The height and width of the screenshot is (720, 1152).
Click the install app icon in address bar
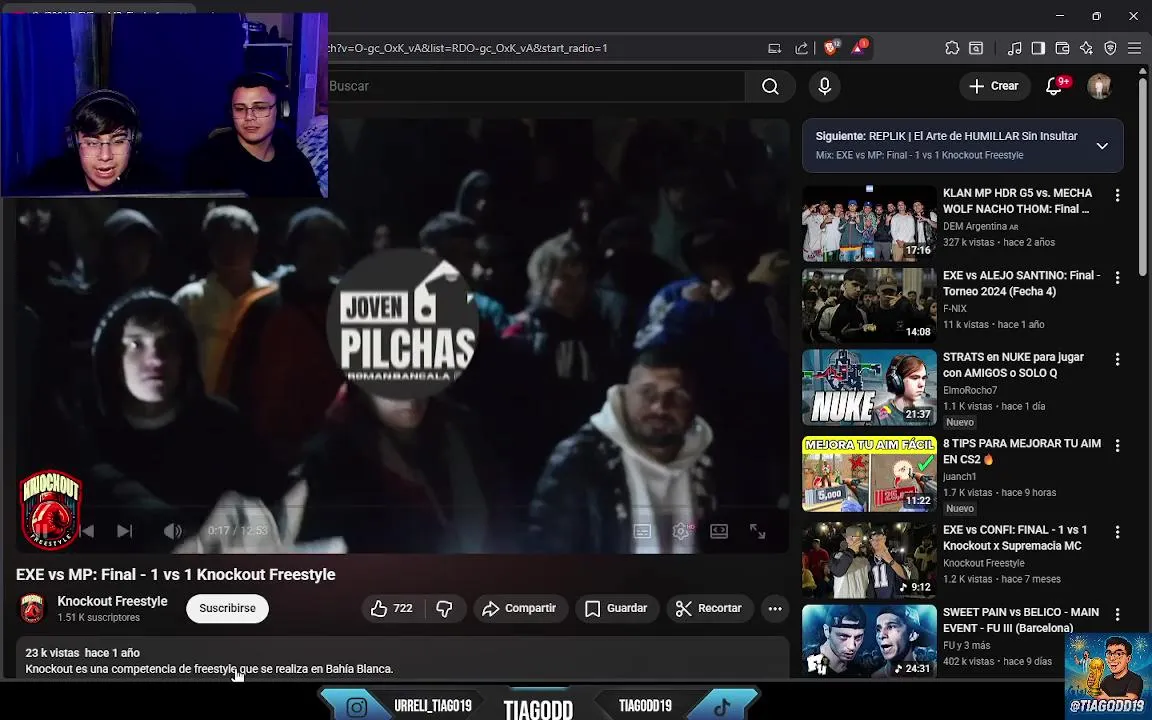click(774, 48)
